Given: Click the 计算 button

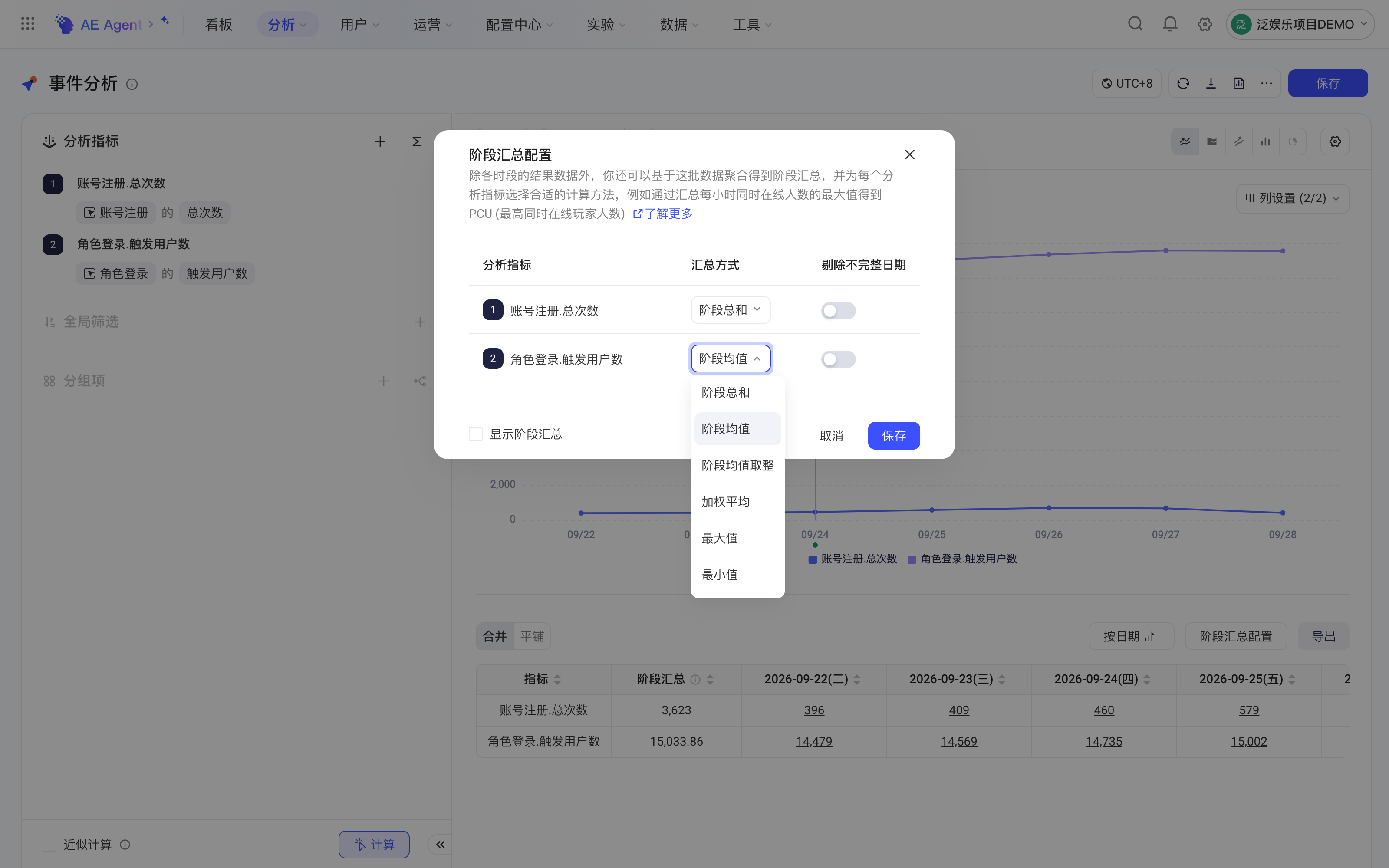Looking at the screenshot, I should pos(374,844).
